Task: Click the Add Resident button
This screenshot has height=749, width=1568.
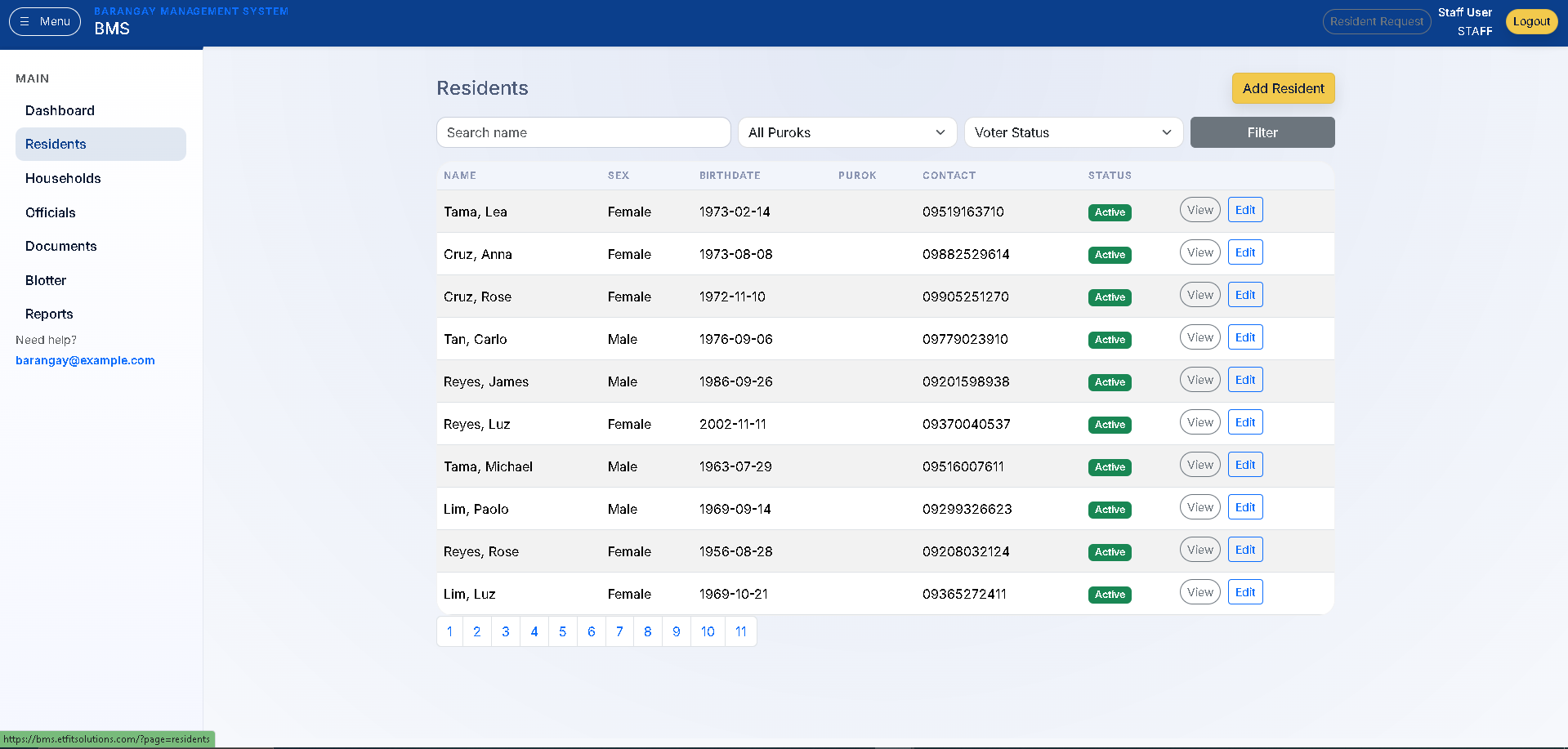Action: (x=1283, y=88)
